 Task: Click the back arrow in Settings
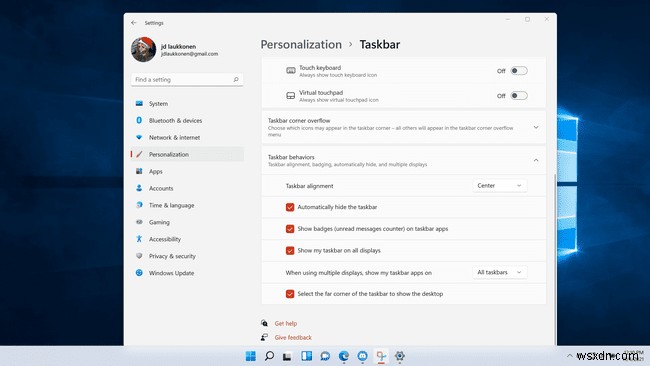133,23
